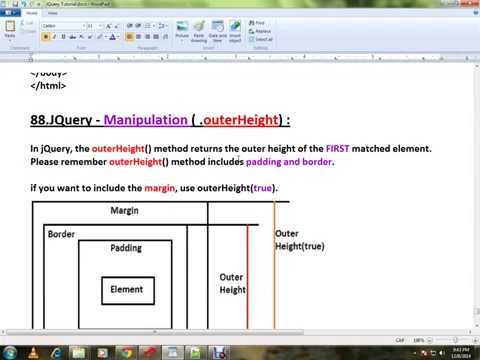Toggle Italic formatting in WordPad ribbon

coord(54,37)
